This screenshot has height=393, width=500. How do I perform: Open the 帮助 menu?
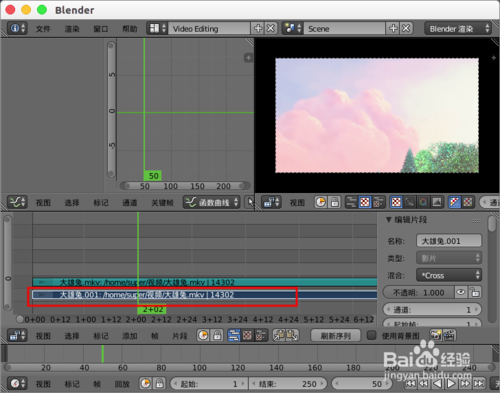pos(130,29)
